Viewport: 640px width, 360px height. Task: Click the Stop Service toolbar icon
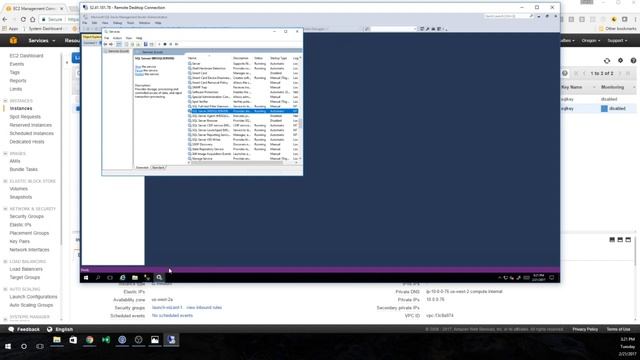pos(165,44)
